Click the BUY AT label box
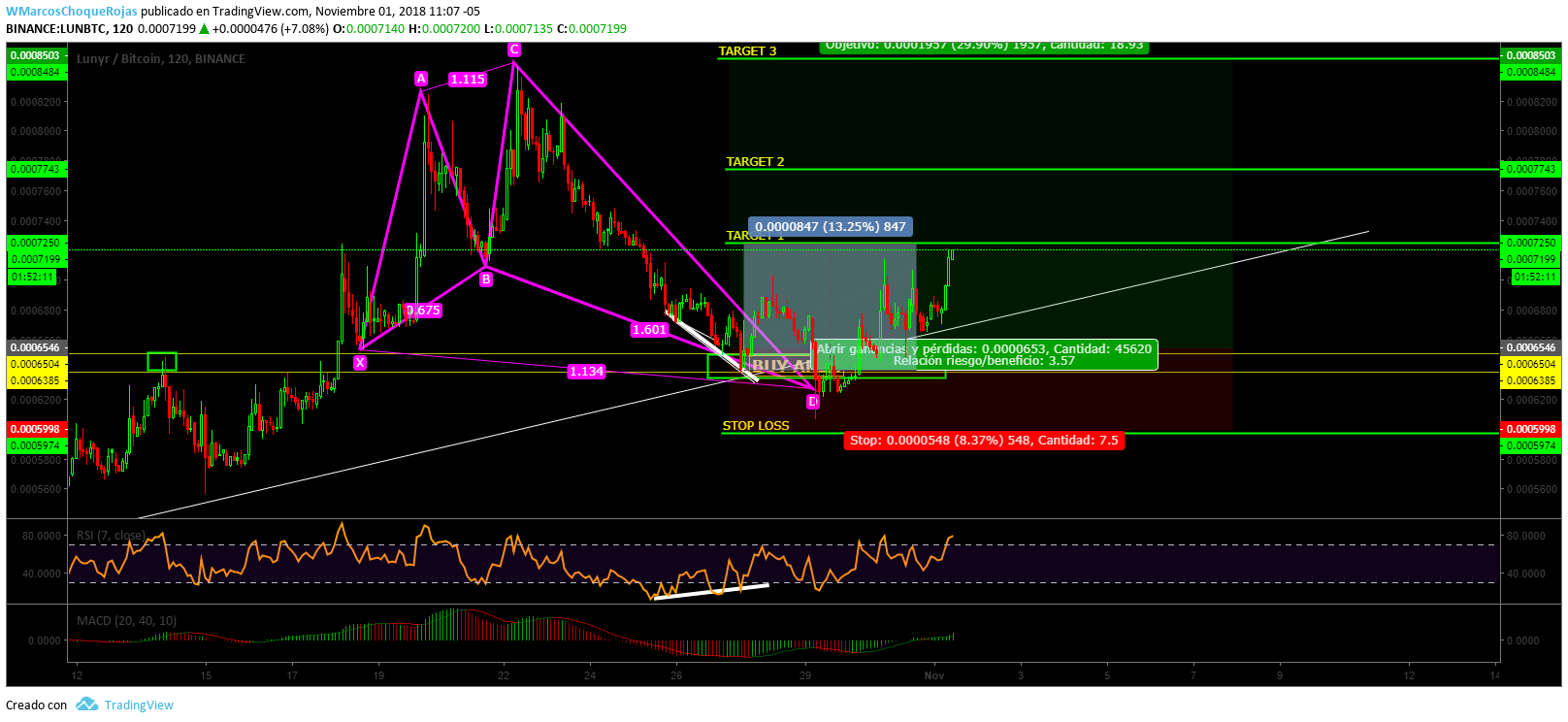The image size is (1568, 722). 782,366
